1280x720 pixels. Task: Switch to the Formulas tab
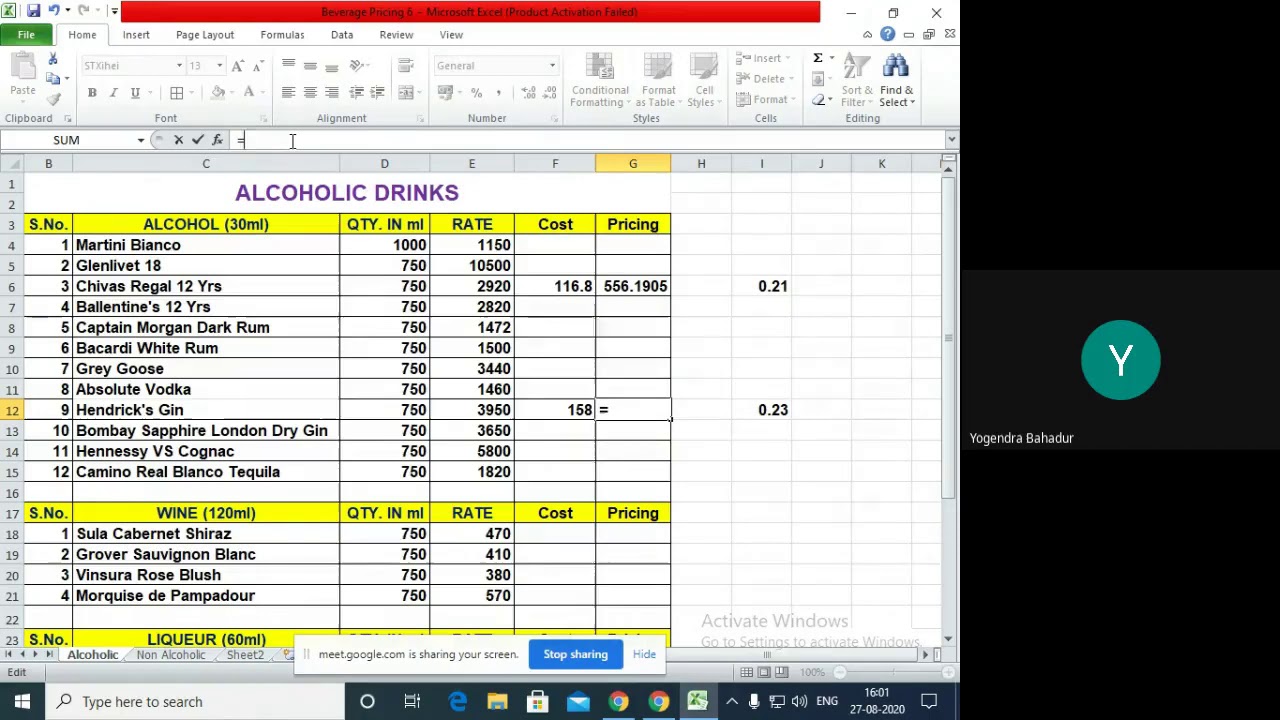(282, 35)
